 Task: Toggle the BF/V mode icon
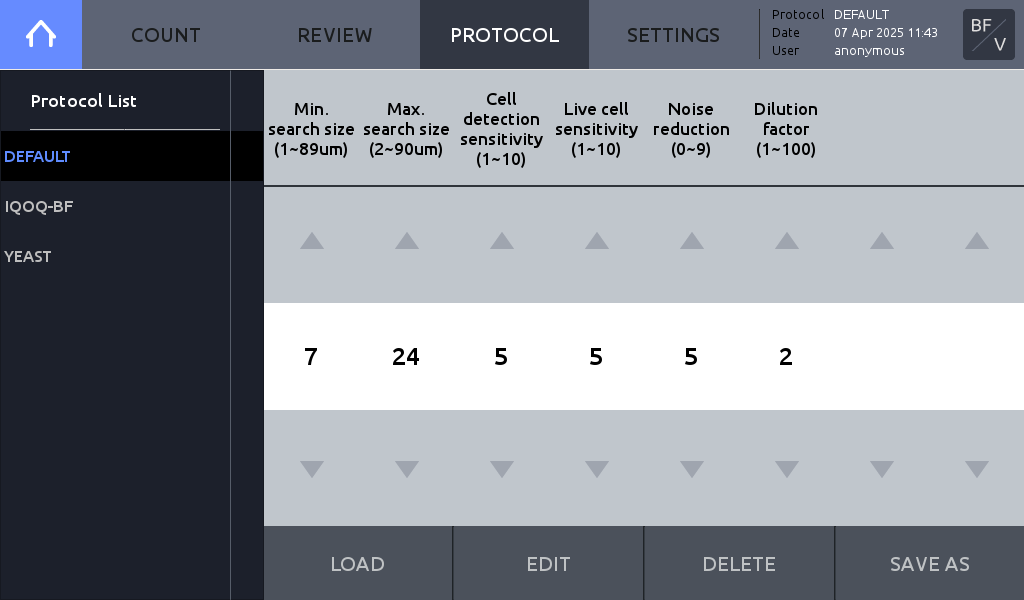click(x=989, y=35)
